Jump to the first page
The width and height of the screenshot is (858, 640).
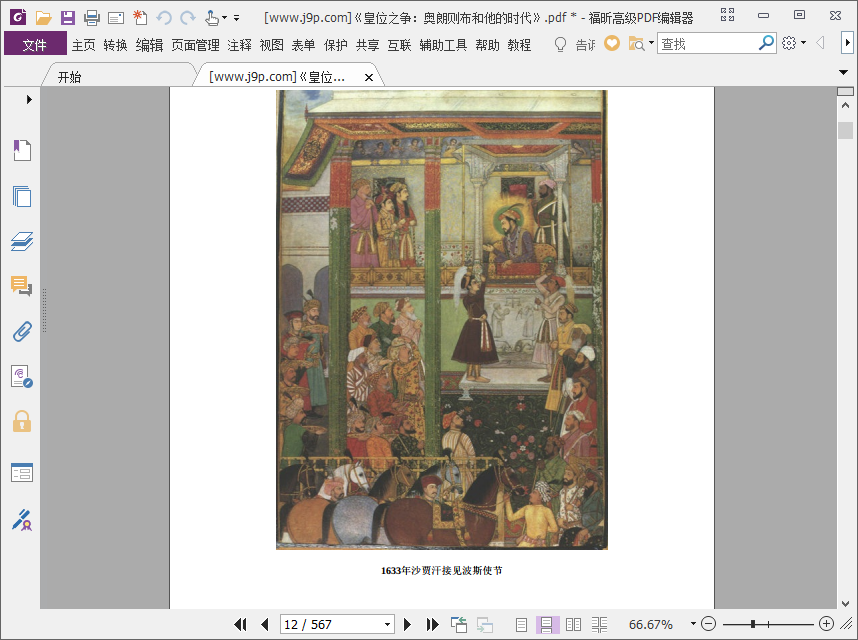[240, 624]
